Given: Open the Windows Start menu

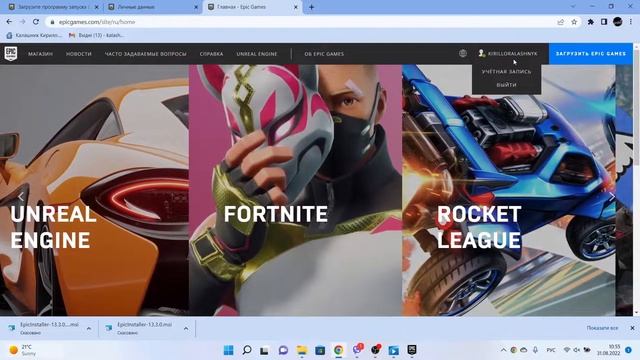Looking at the screenshot, I should click(x=229, y=350).
